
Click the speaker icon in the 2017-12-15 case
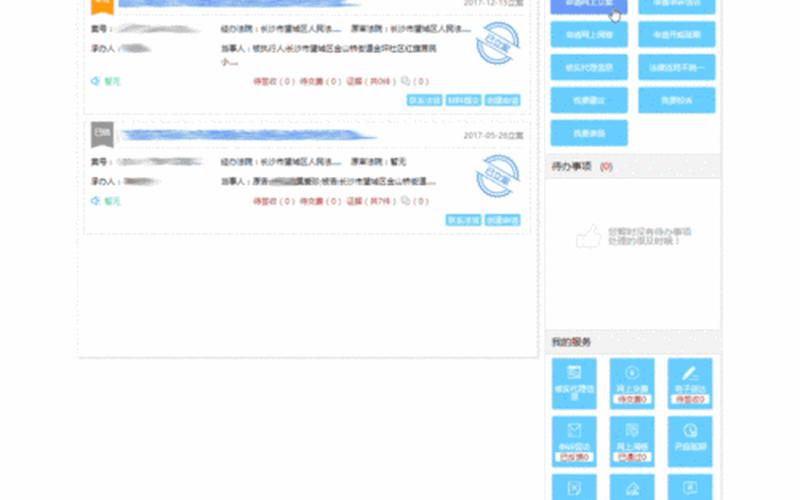(x=95, y=81)
